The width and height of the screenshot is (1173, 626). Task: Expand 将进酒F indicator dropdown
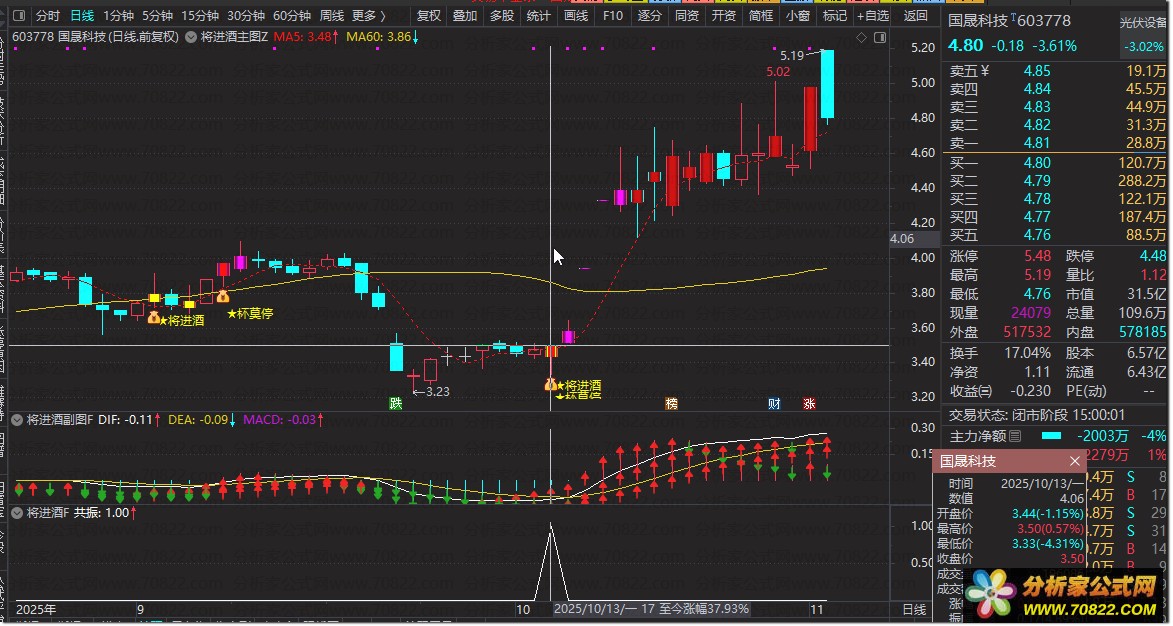[x=16, y=512]
